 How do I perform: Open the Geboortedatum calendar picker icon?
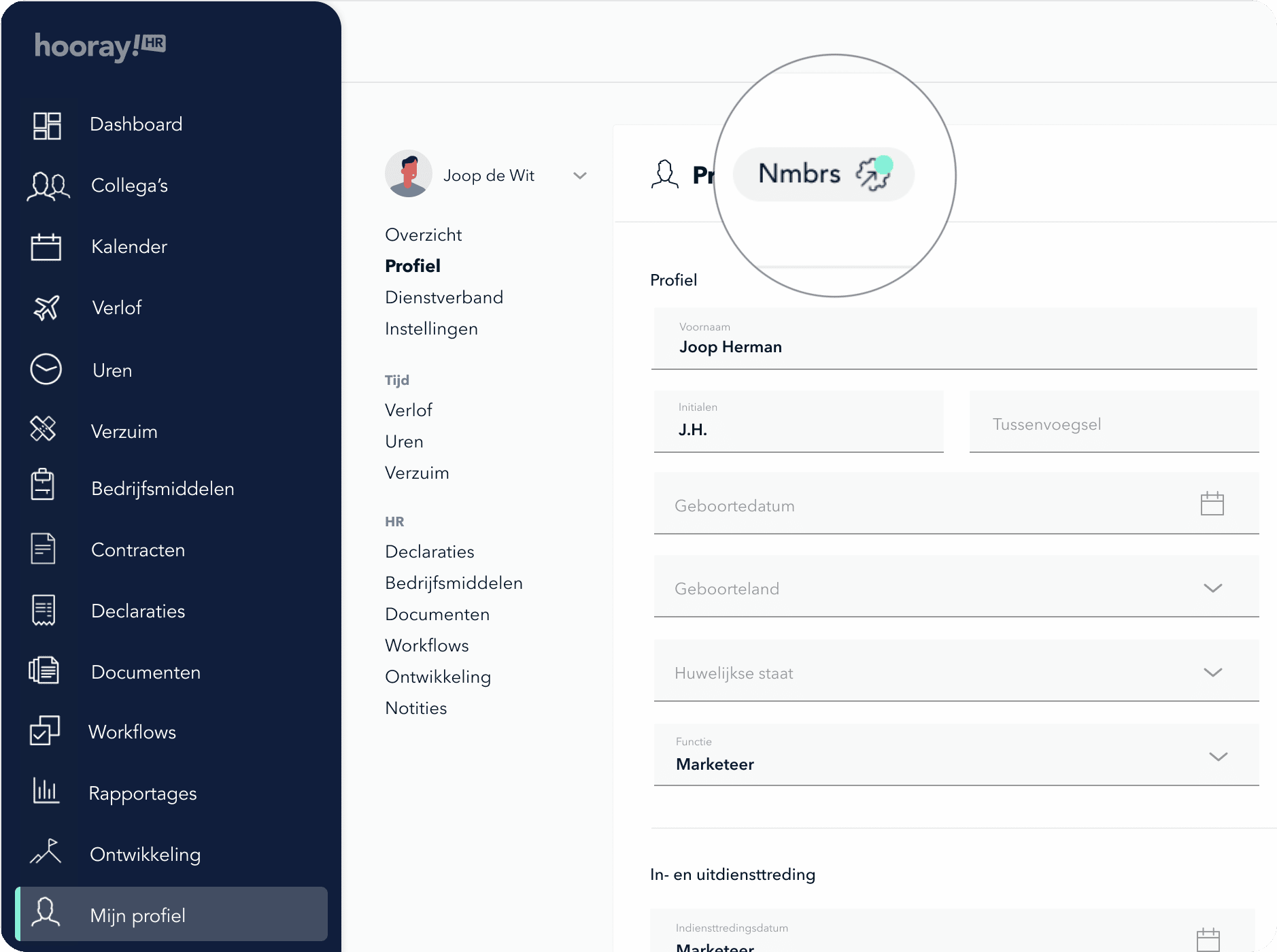coord(1212,504)
